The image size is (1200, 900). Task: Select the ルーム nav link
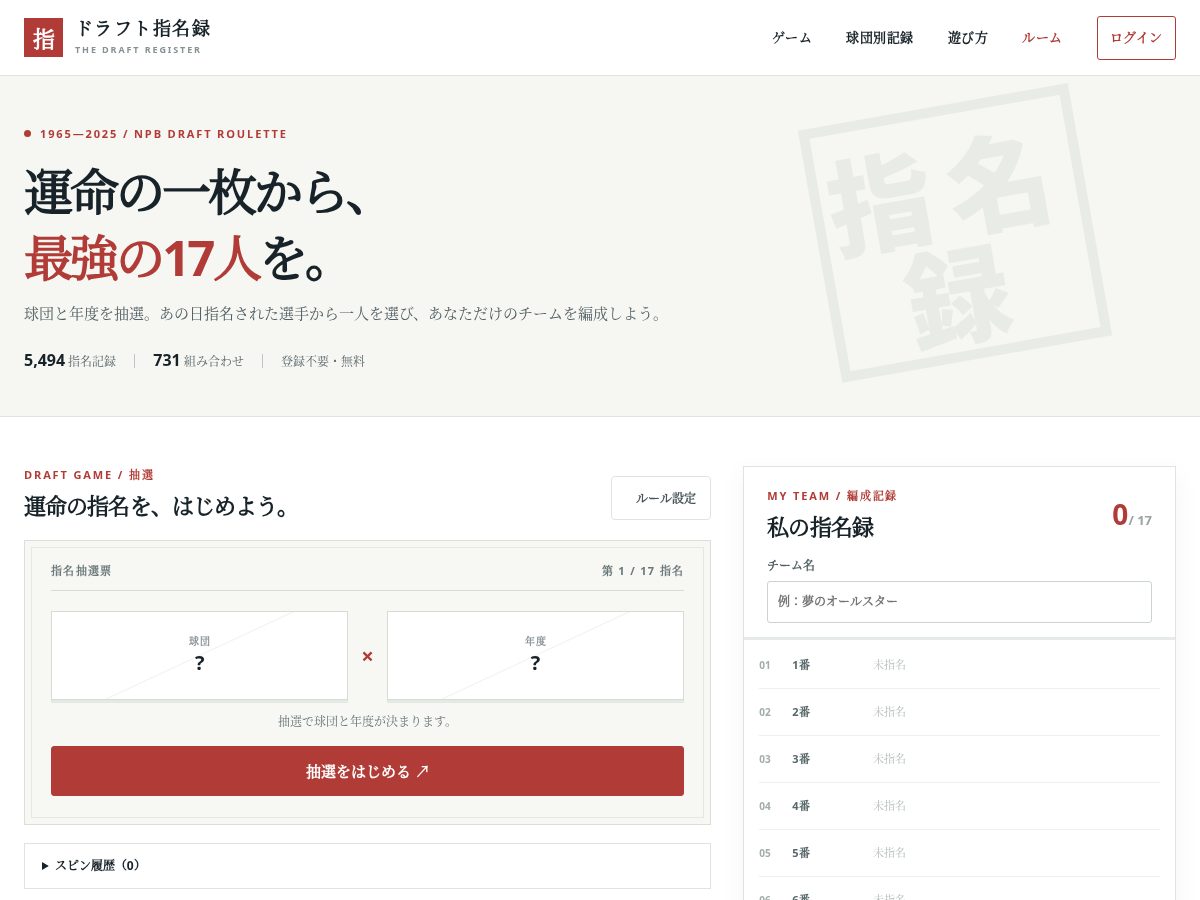(1042, 38)
